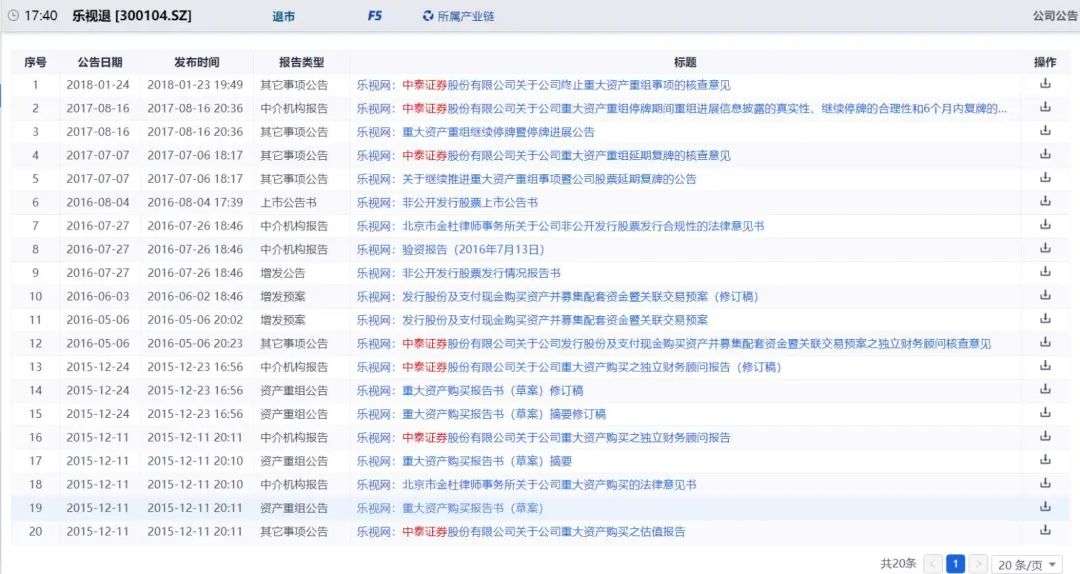Download the row 6 上市公告书
This screenshot has width=1080, height=574.
point(1045,201)
